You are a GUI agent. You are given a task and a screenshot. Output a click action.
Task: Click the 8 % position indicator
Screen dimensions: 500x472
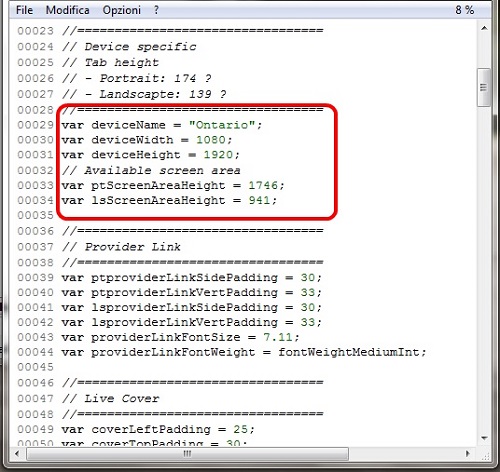pos(465,10)
